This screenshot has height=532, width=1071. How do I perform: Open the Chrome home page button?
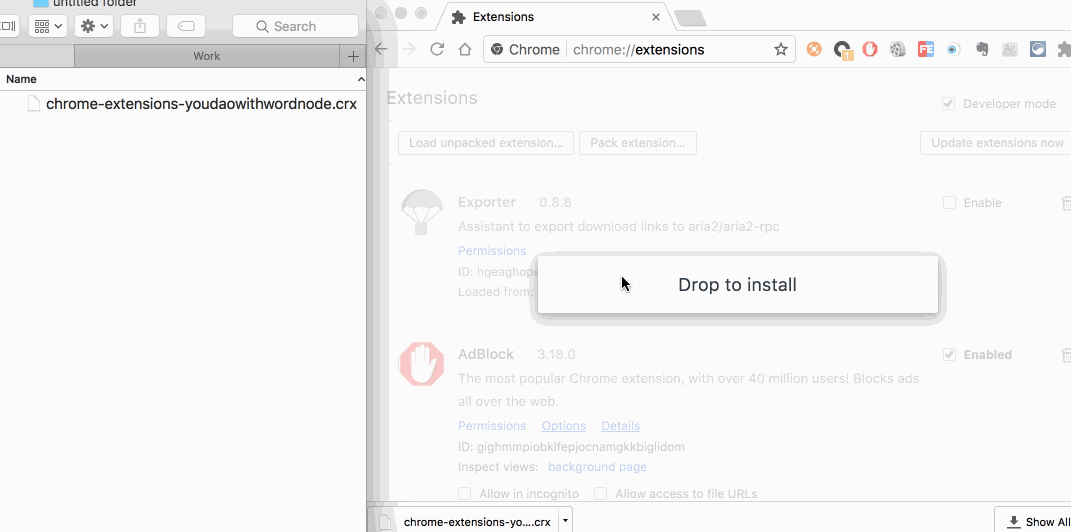click(465, 49)
